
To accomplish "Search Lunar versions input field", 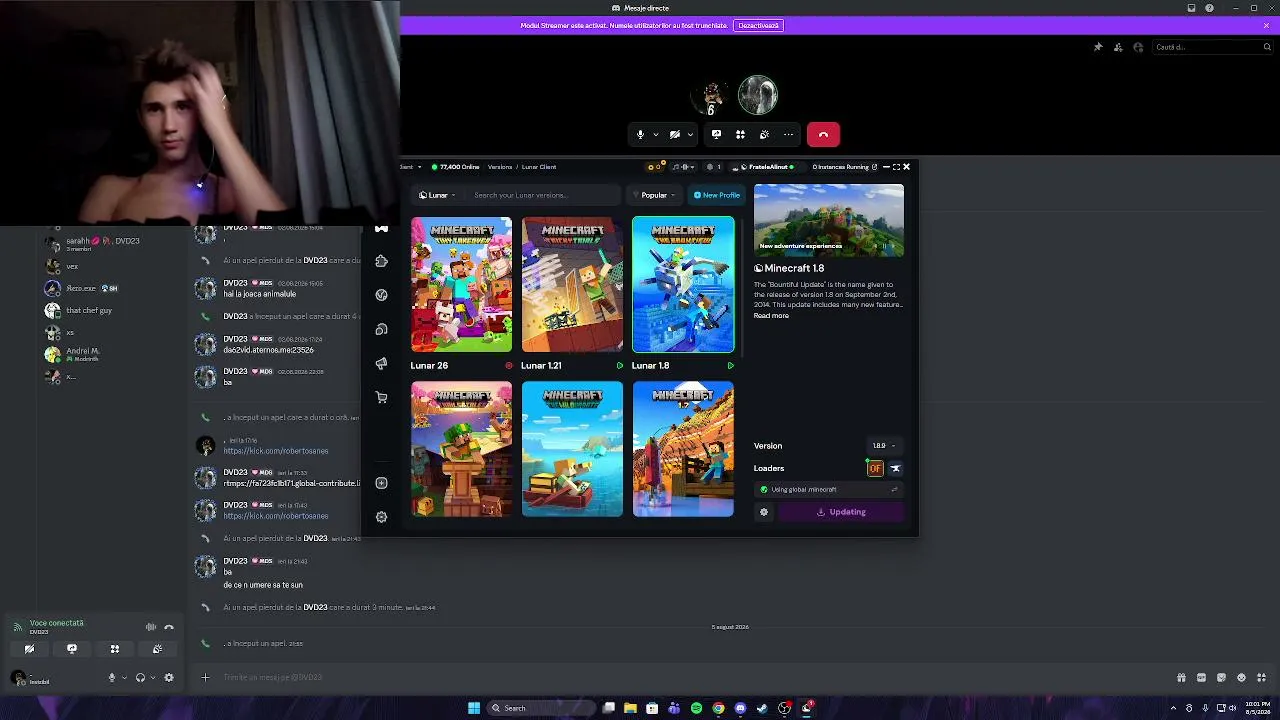I will [x=545, y=195].
